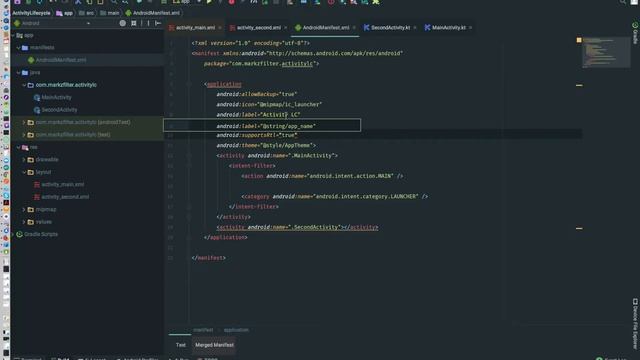
Task: Open the activity_main.xml editor tab
Action: click(x=195, y=28)
